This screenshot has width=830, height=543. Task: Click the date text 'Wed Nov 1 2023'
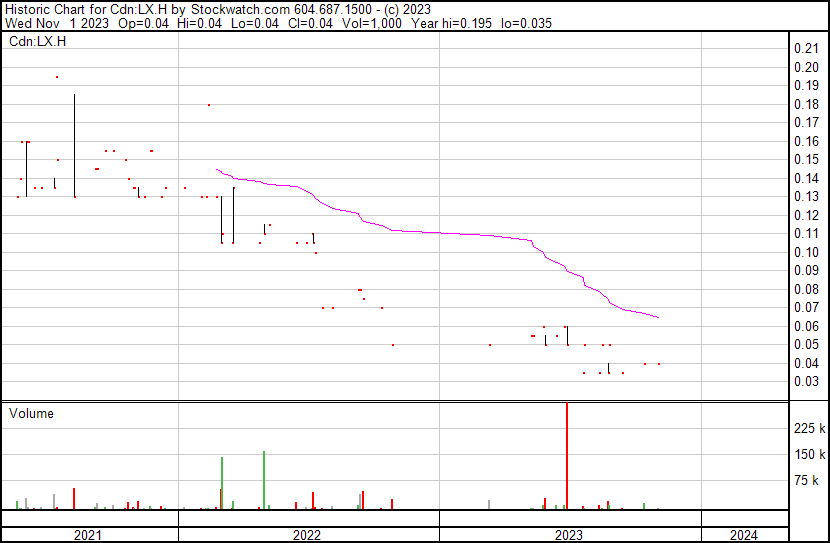click(x=57, y=23)
